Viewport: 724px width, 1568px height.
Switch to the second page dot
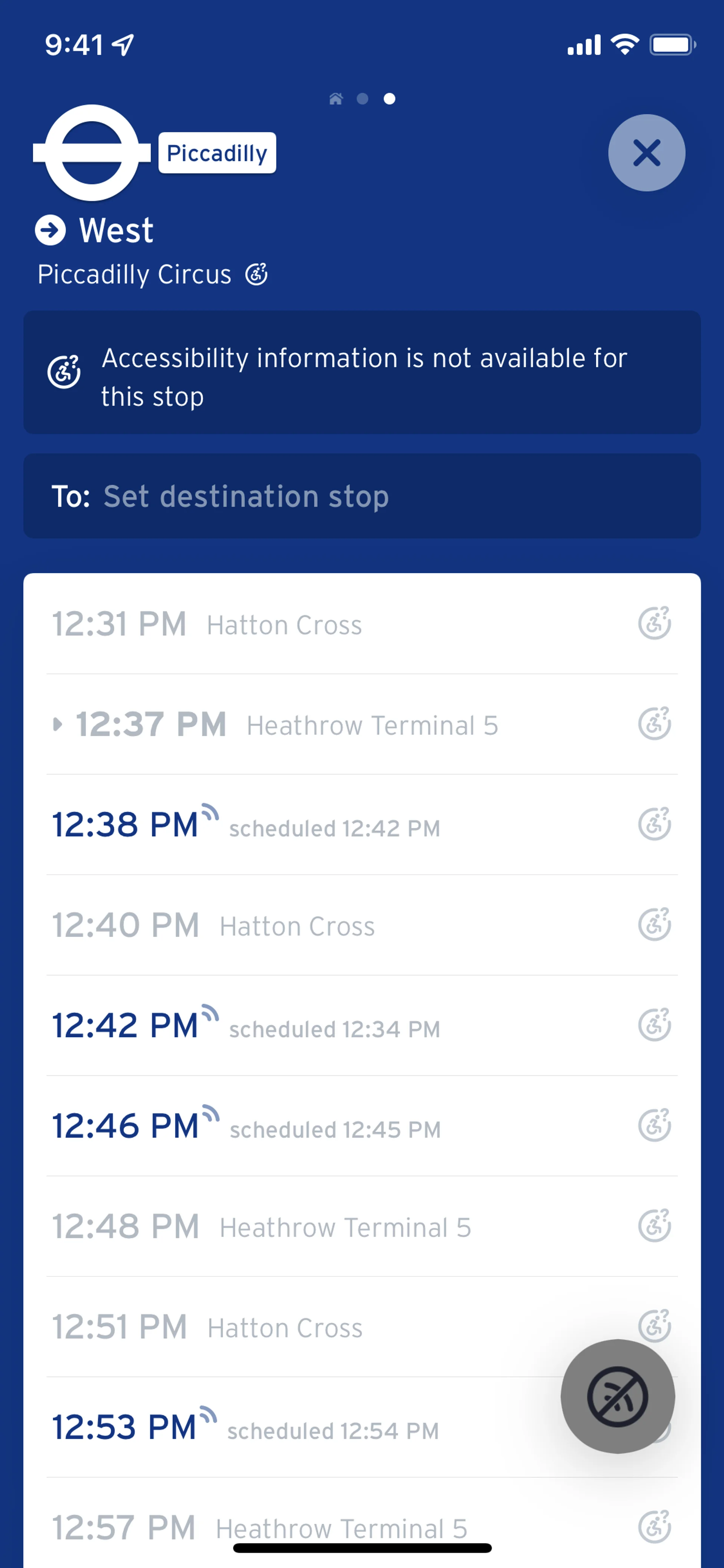(x=363, y=98)
